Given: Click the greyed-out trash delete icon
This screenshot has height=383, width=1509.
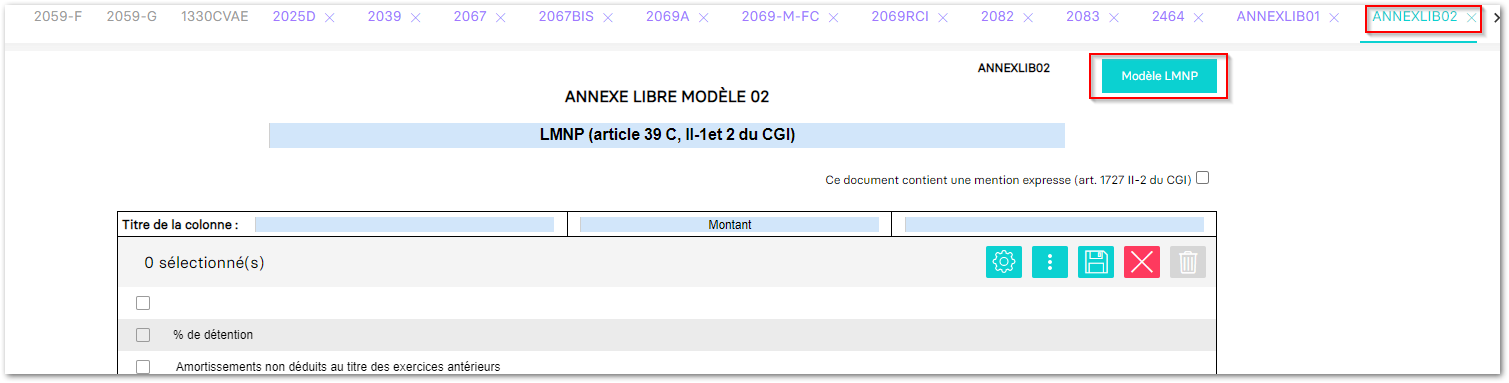Looking at the screenshot, I should pyautogui.click(x=1188, y=262).
